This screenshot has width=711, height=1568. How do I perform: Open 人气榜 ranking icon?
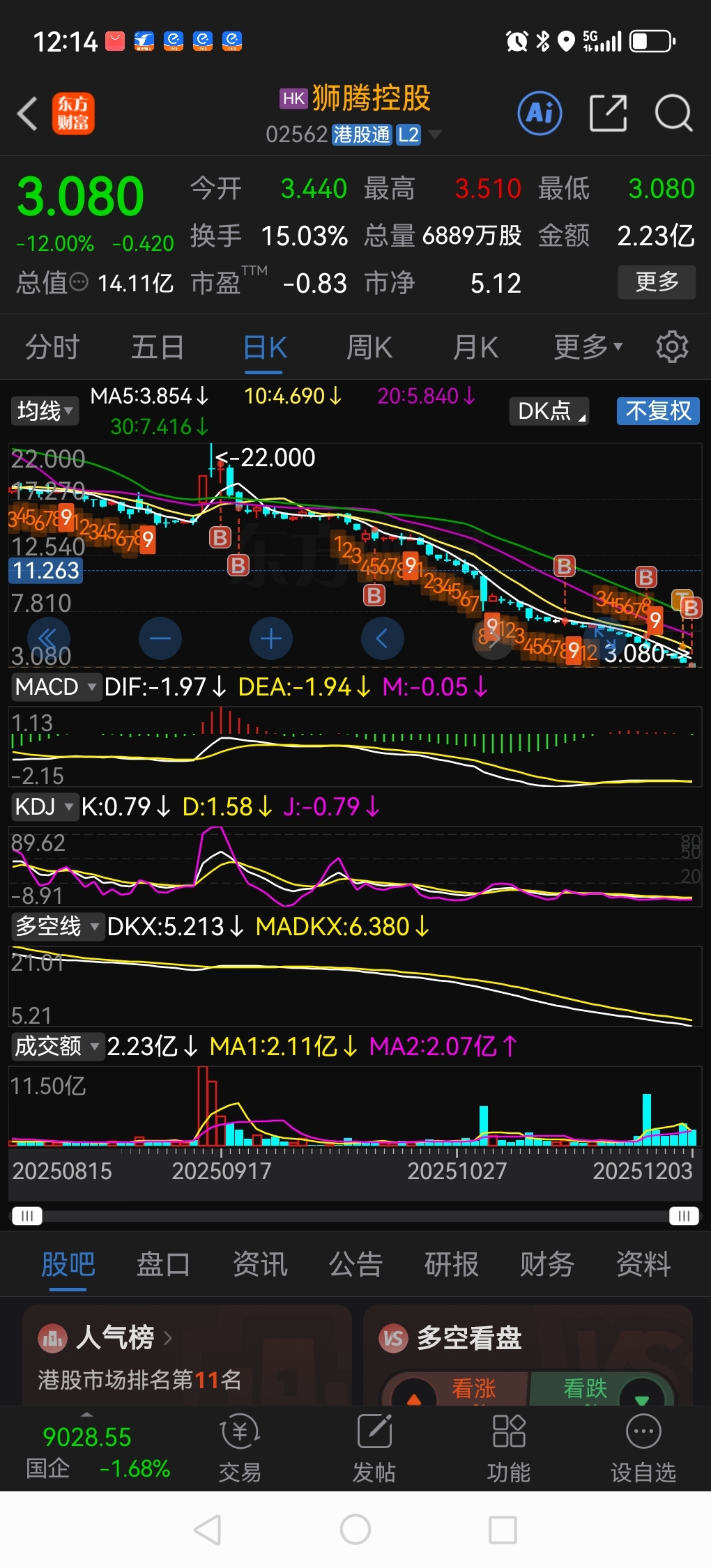tap(52, 1337)
